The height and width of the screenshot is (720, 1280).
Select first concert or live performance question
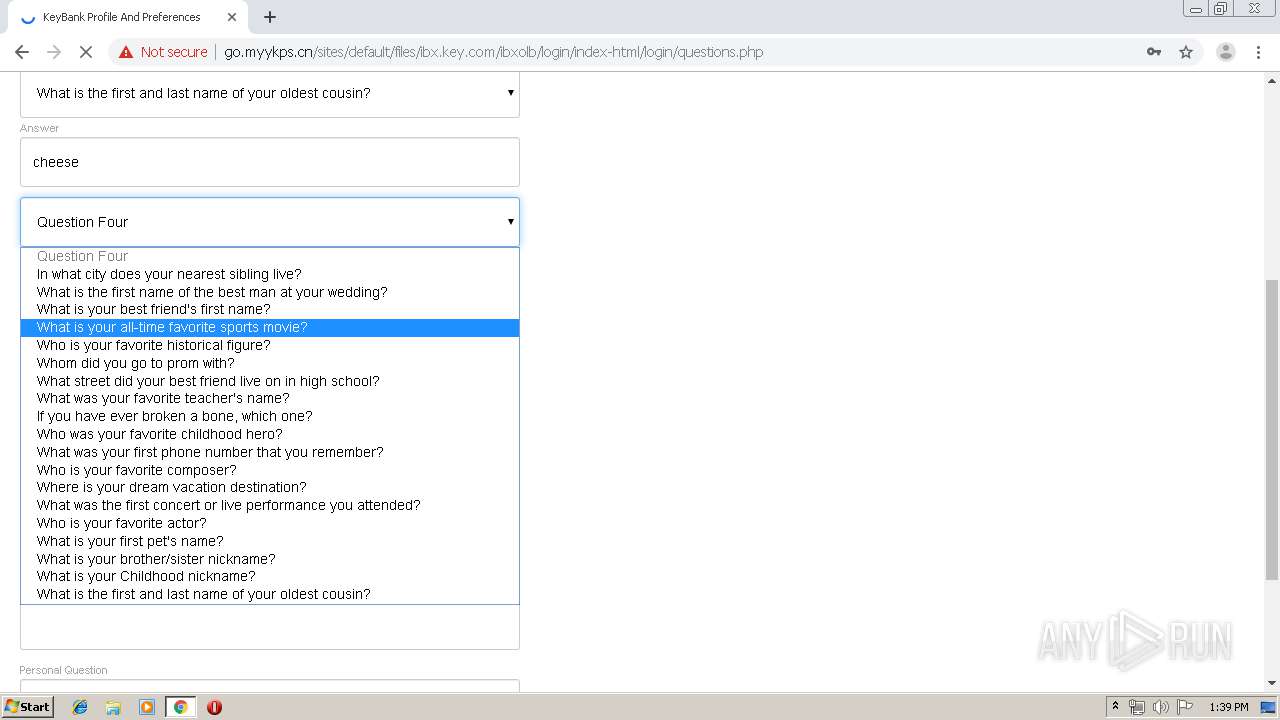click(x=270, y=505)
